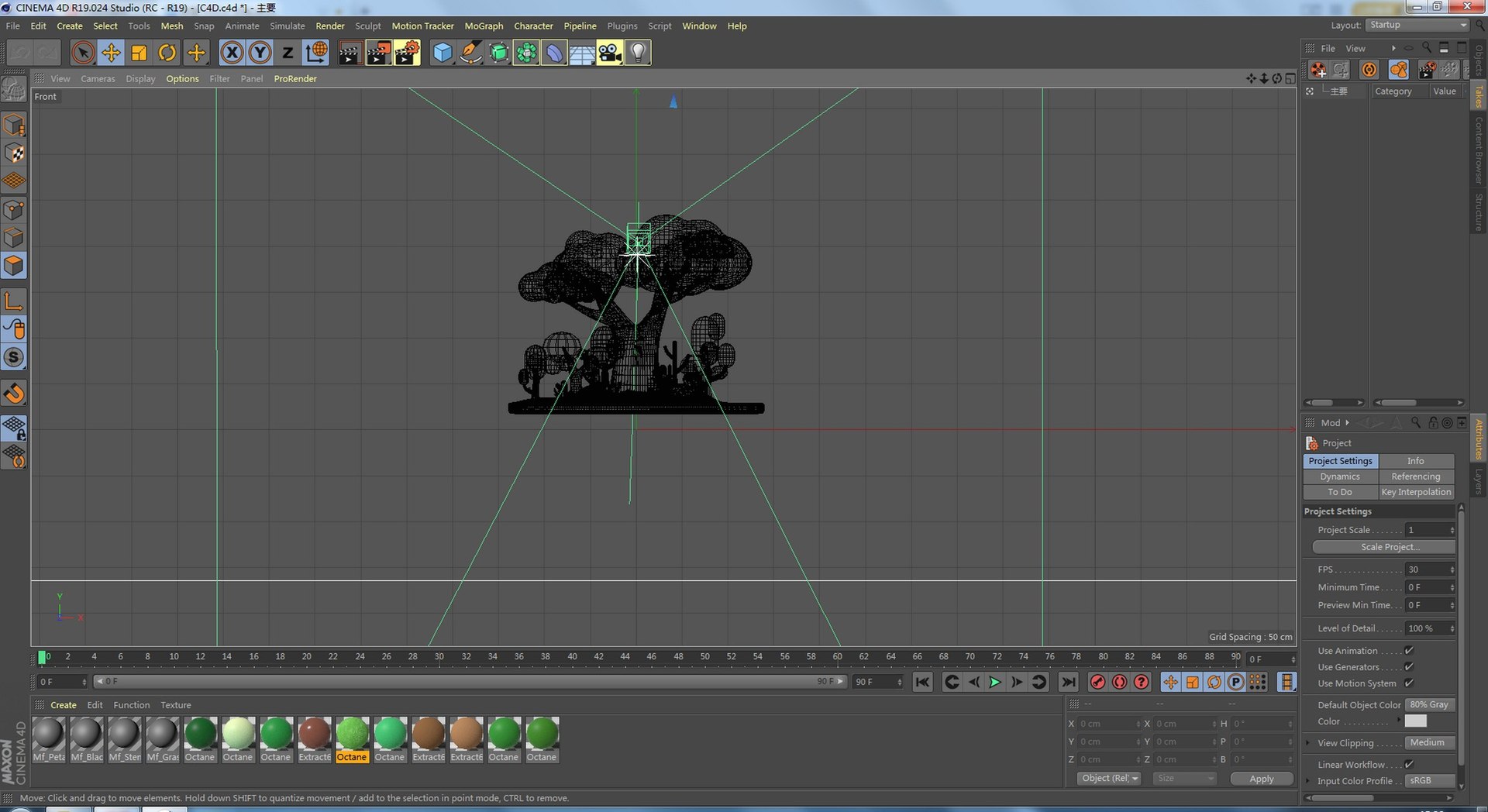
Task: Open the Object (Rel) coordinate dropdown
Action: click(x=1109, y=779)
